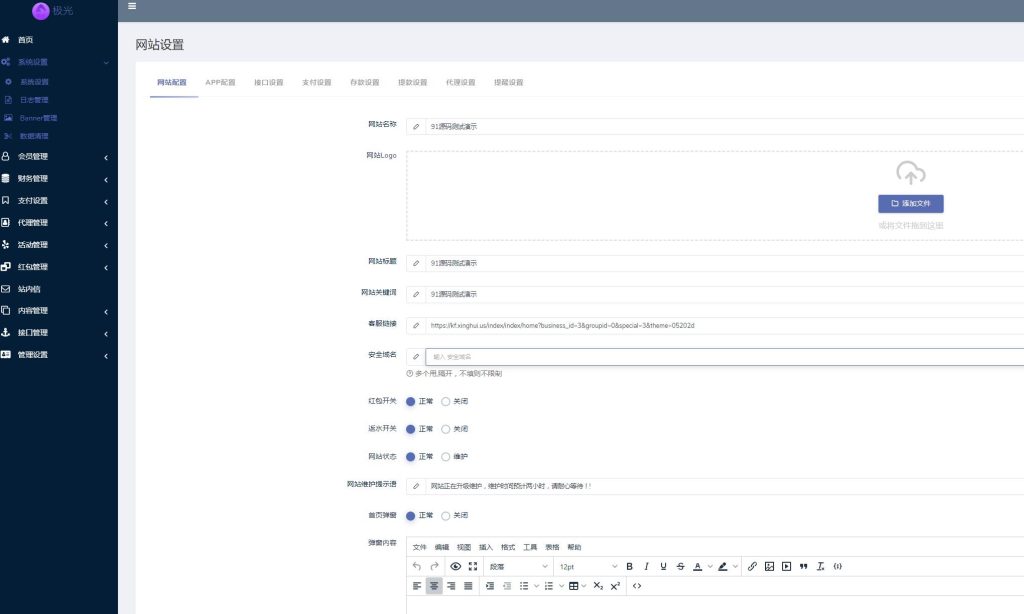Toggle bold formatting in the editor

pos(630,566)
